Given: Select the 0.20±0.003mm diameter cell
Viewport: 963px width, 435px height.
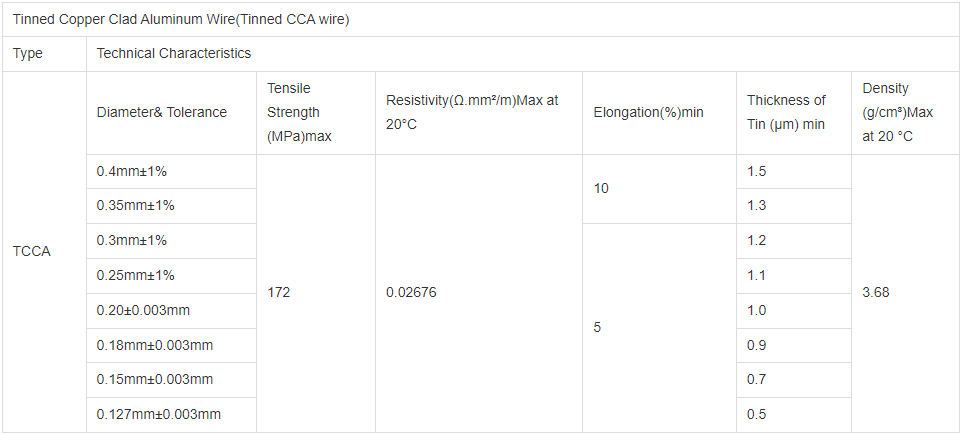Looking at the screenshot, I should click(x=144, y=310).
